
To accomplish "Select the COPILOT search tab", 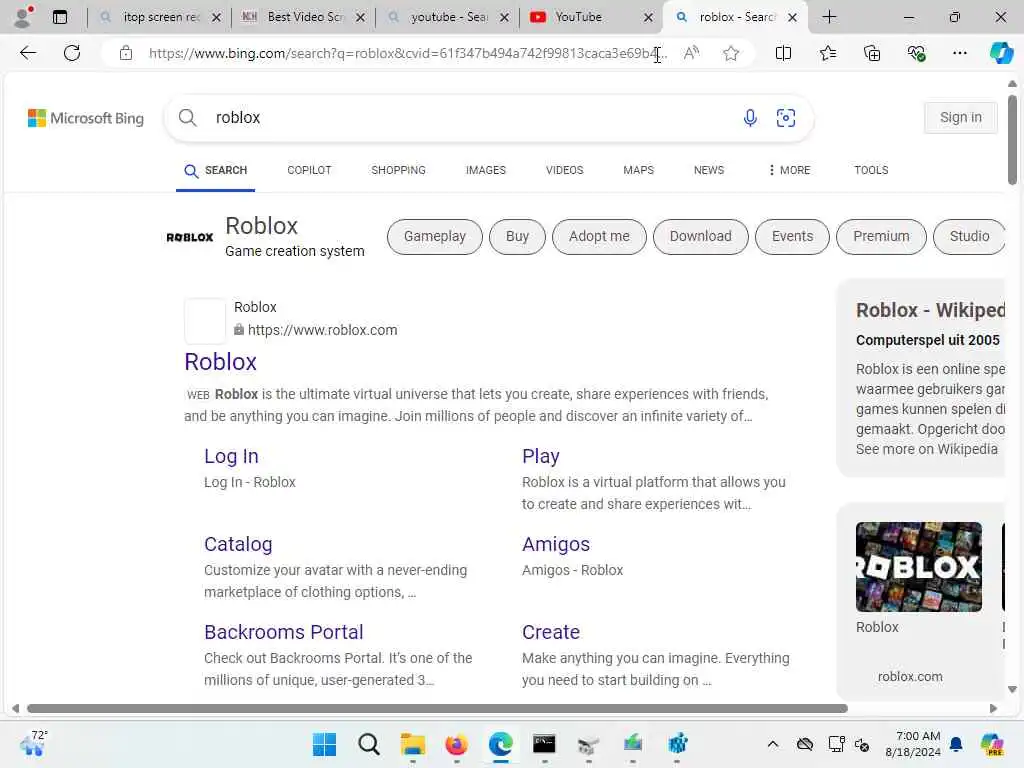I will pos(310,170).
